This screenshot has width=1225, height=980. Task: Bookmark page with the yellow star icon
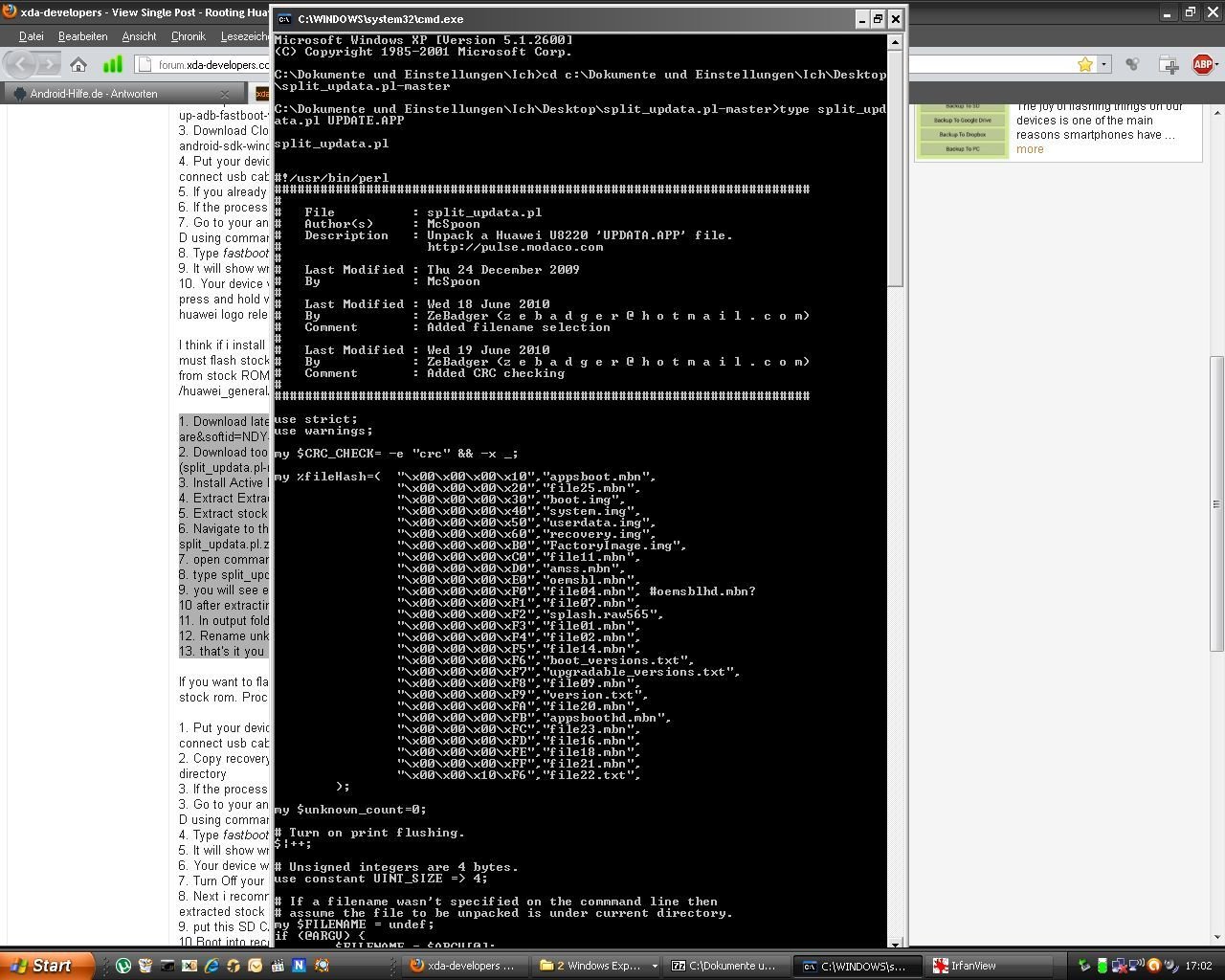(x=1085, y=64)
